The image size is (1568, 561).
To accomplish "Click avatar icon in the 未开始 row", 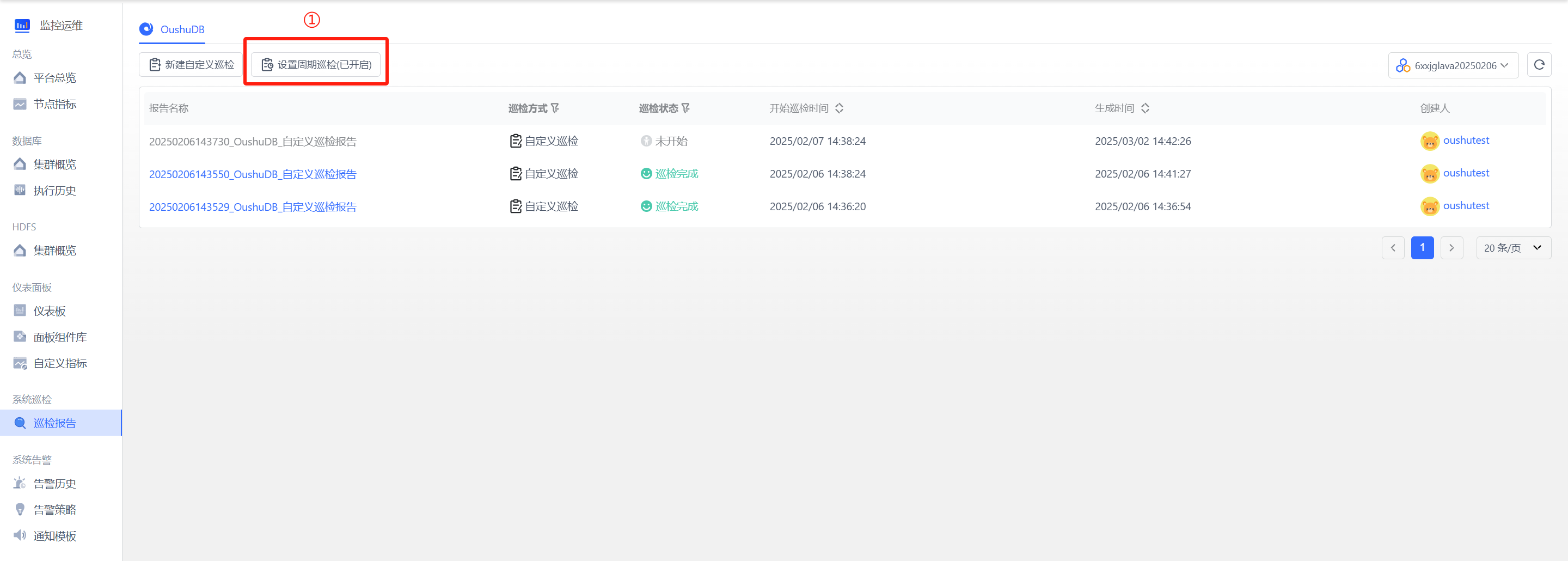I will click(1429, 141).
